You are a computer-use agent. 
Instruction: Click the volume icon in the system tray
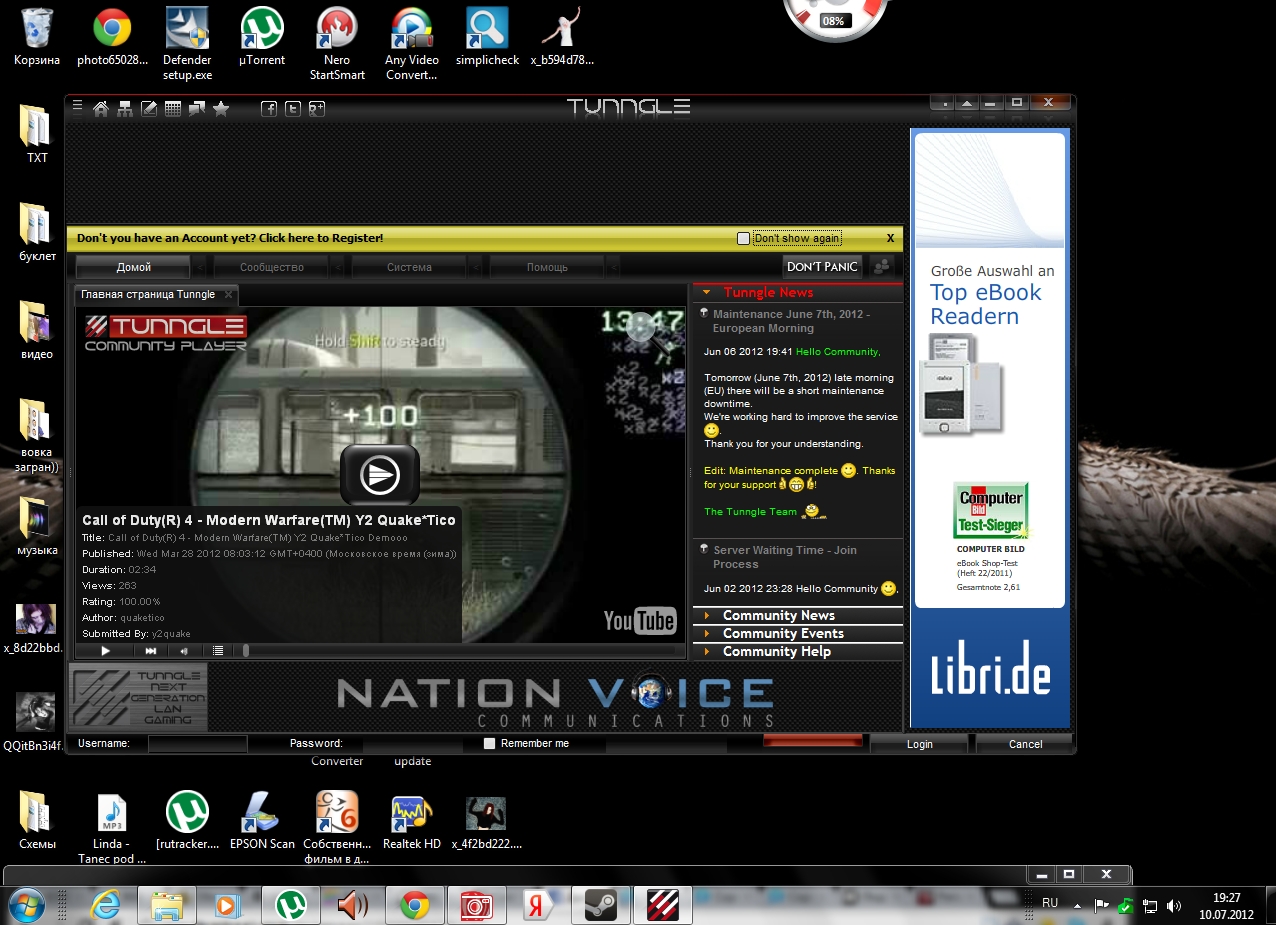[1173, 906]
